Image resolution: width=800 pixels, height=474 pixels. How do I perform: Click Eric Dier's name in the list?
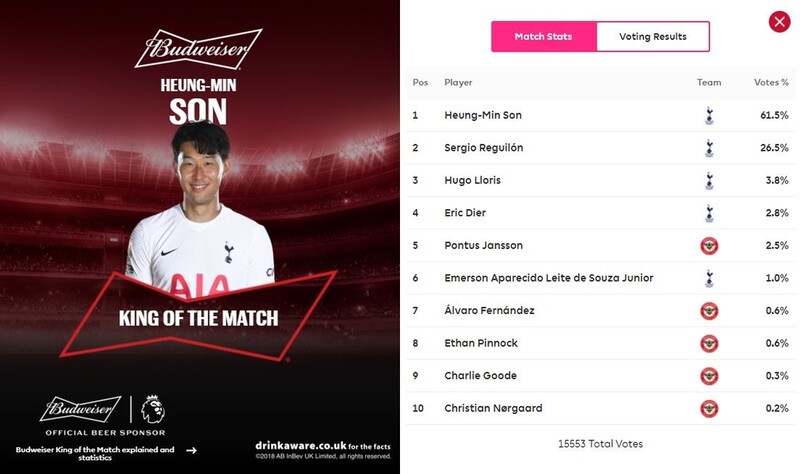pyautogui.click(x=464, y=213)
